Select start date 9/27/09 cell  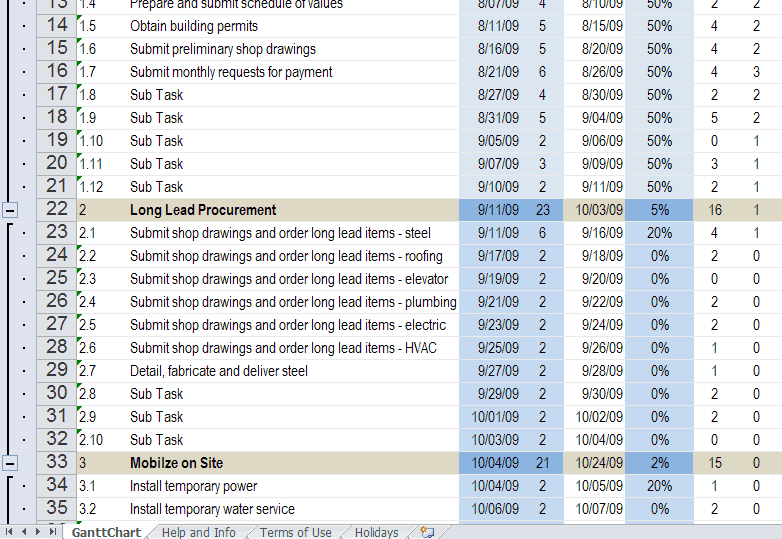[491, 371]
